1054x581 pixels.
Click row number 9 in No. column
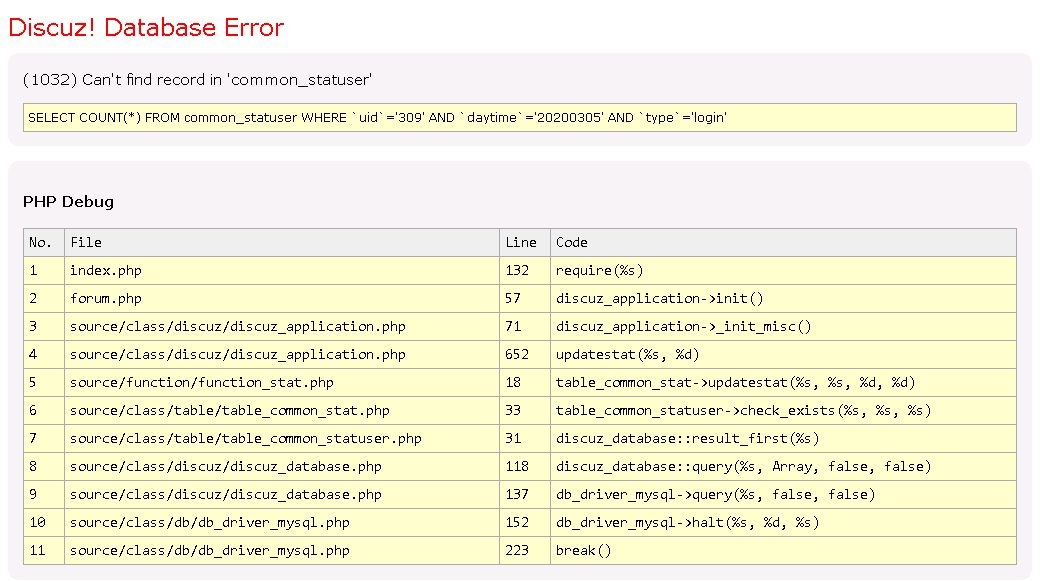click(44, 494)
